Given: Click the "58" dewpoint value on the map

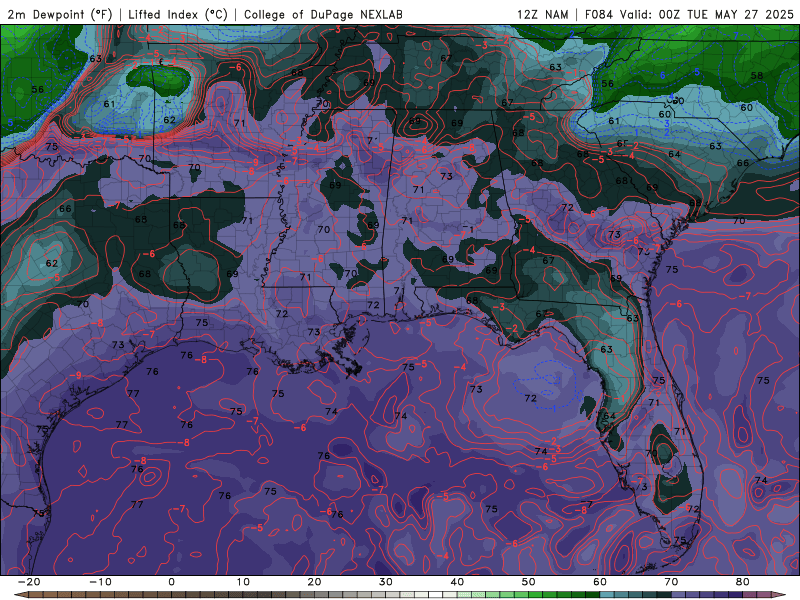Looking at the screenshot, I should click(x=757, y=76).
